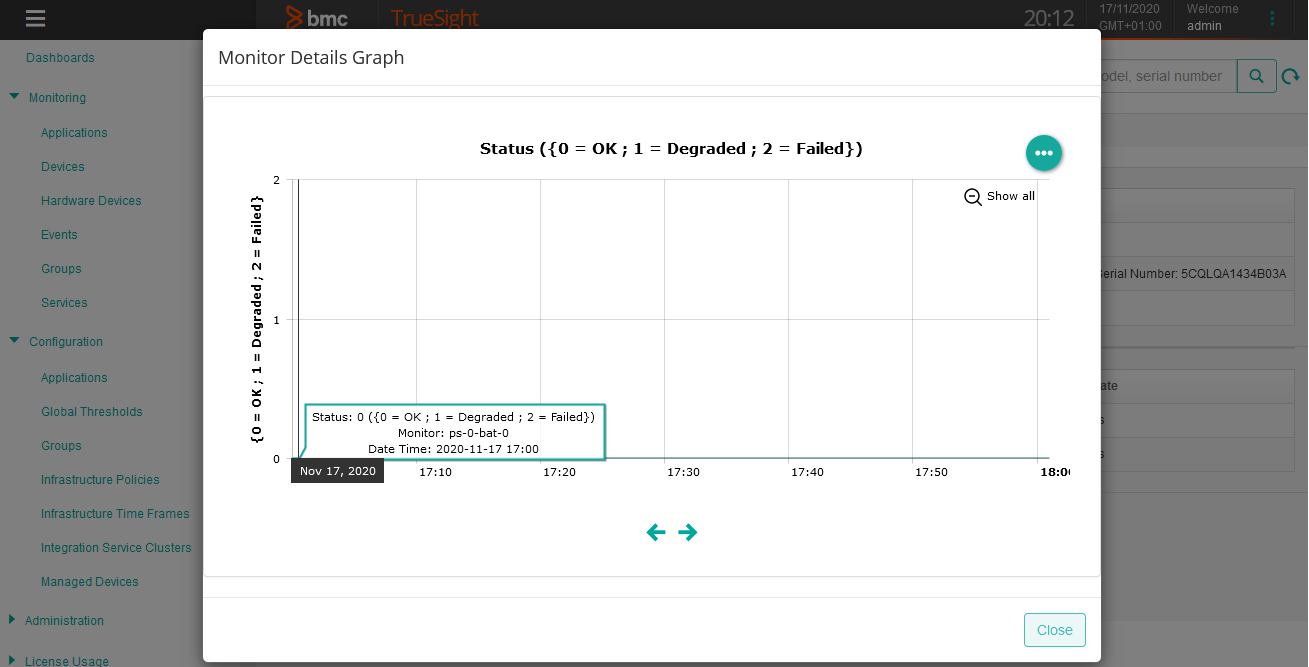Navigate to the Events page

(x=57, y=234)
